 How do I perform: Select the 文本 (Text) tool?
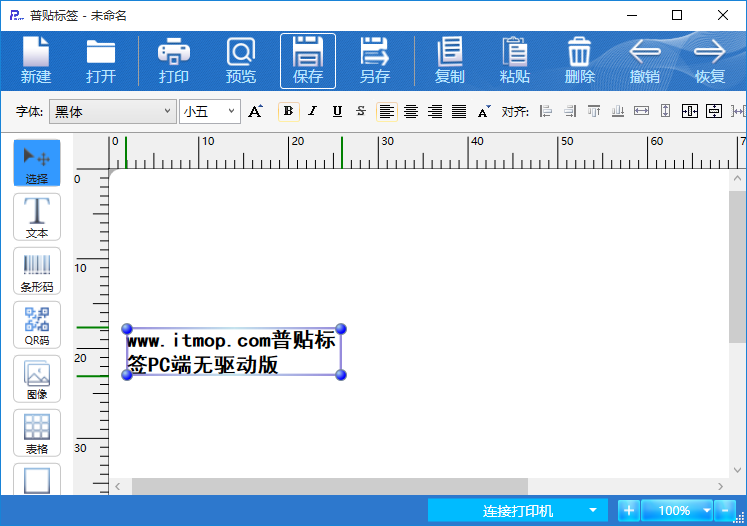click(36, 216)
